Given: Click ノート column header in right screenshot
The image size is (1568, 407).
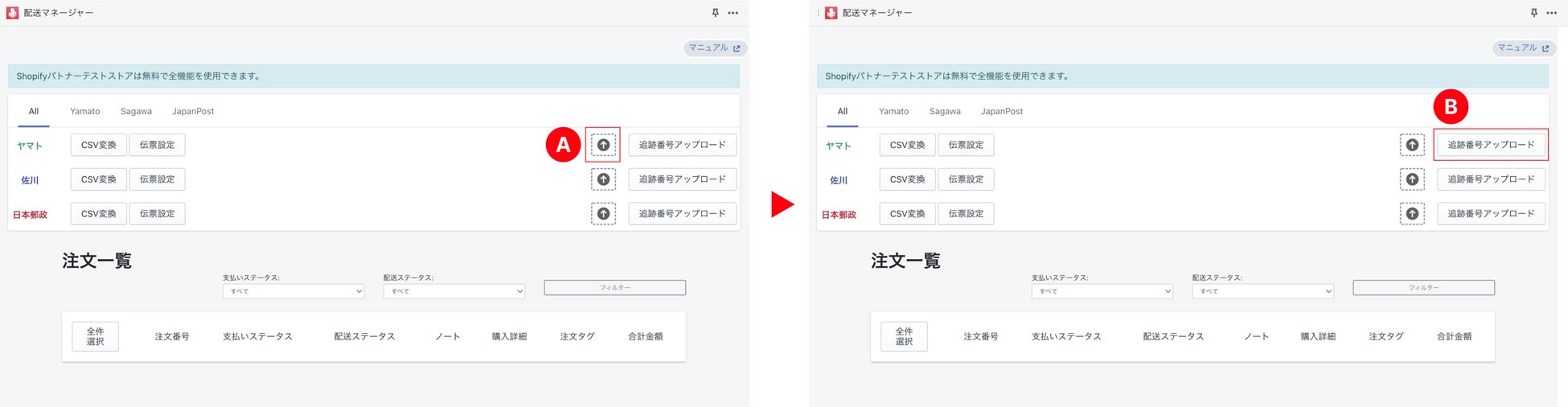Looking at the screenshot, I should (x=1256, y=336).
